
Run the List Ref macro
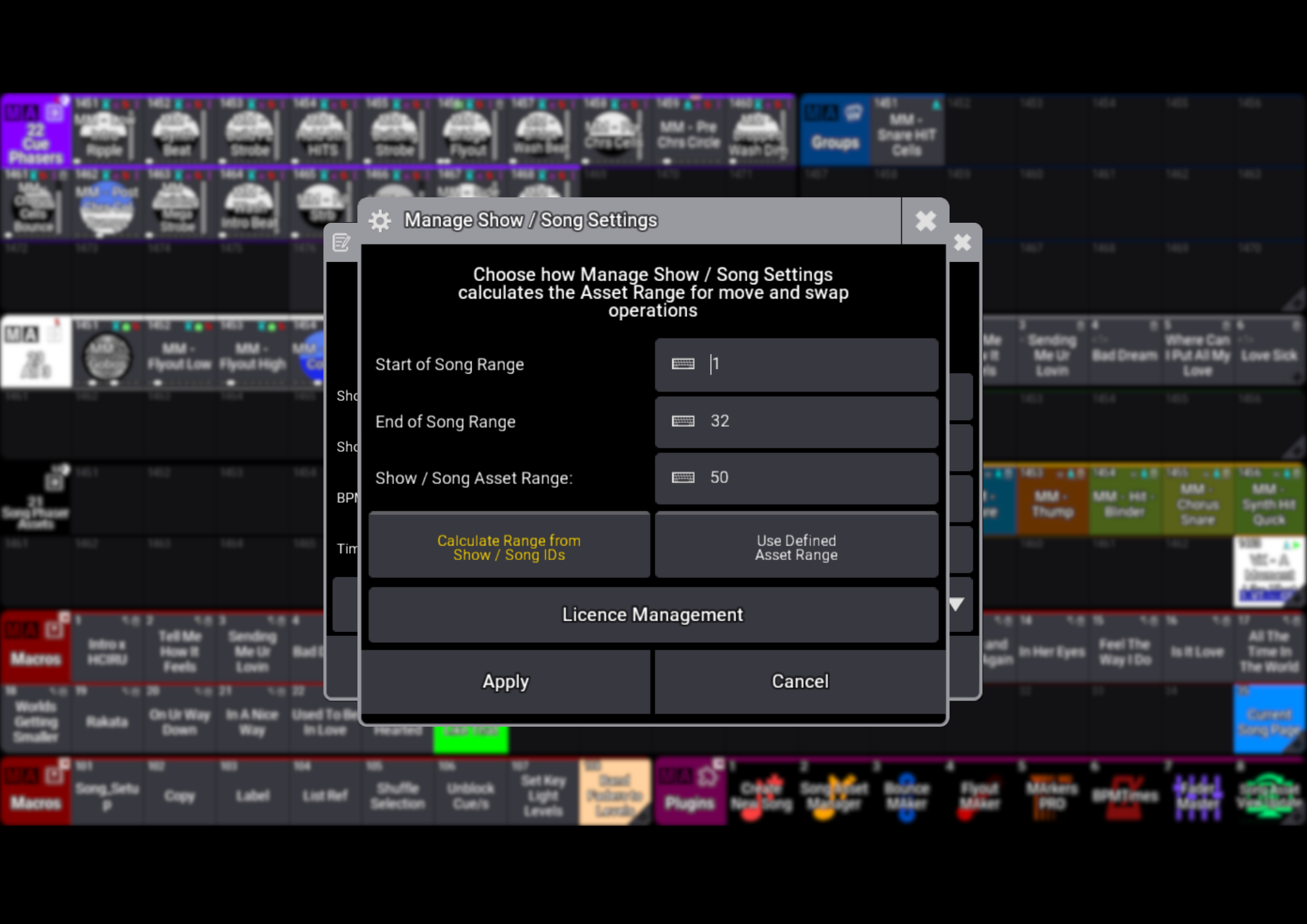(x=325, y=792)
